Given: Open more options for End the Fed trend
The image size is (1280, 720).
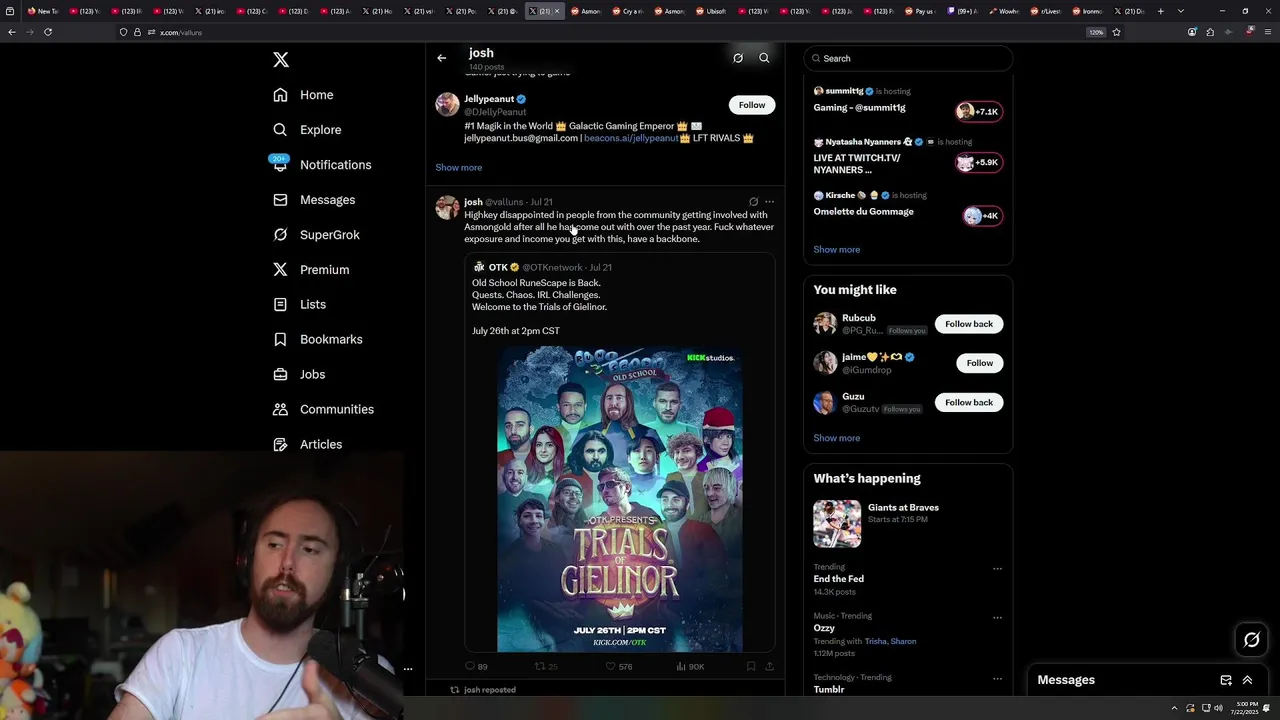Looking at the screenshot, I should (997, 569).
